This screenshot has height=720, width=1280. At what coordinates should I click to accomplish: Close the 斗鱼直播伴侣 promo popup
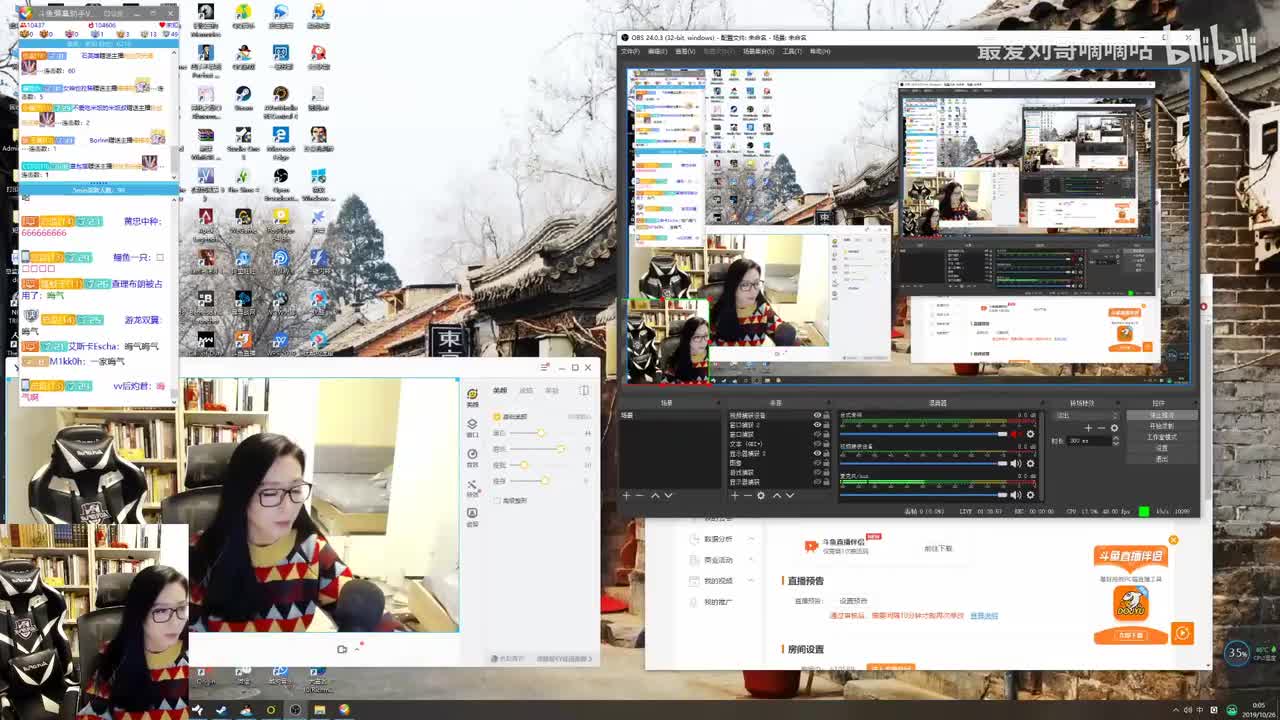click(x=1173, y=540)
